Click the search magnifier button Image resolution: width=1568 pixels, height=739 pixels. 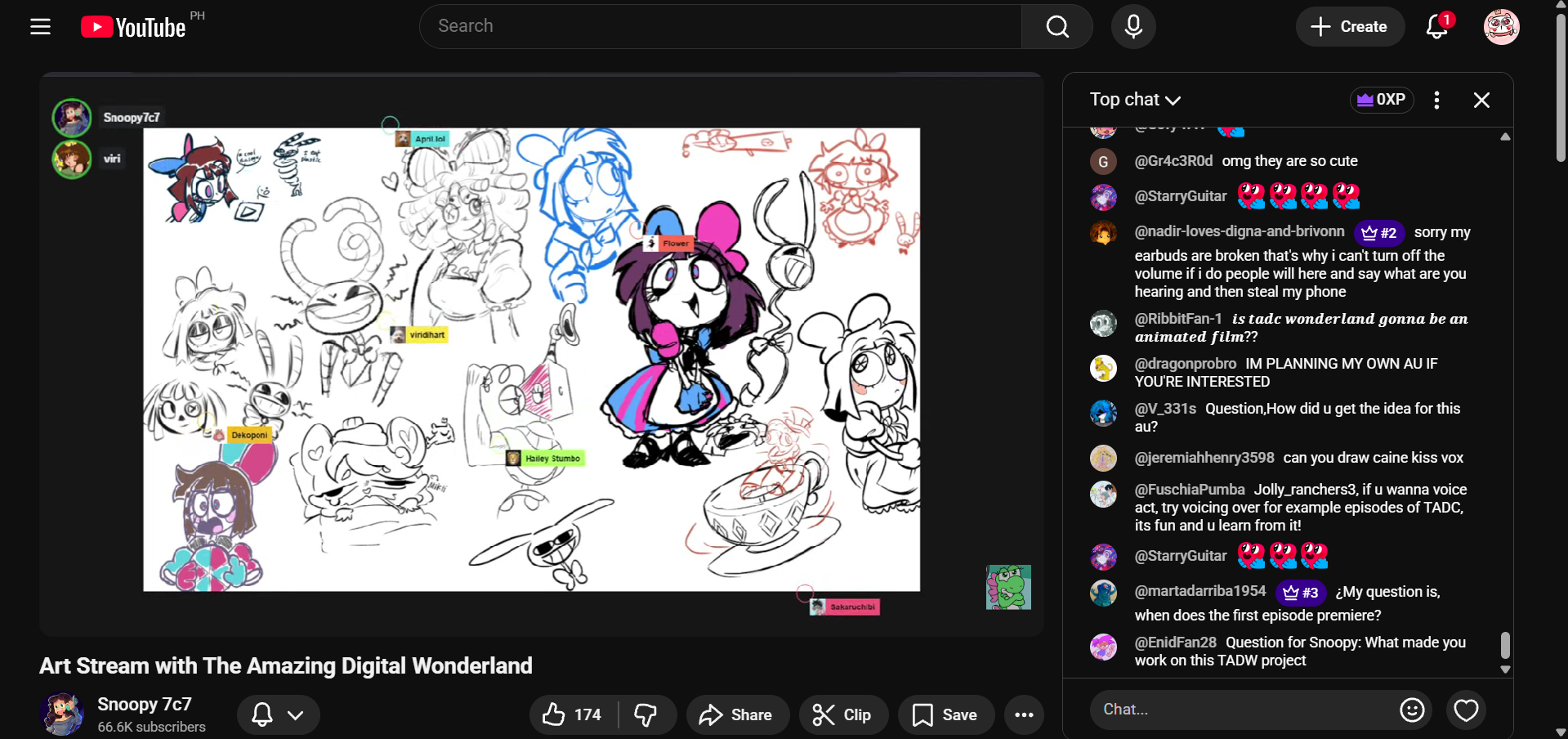tap(1057, 27)
